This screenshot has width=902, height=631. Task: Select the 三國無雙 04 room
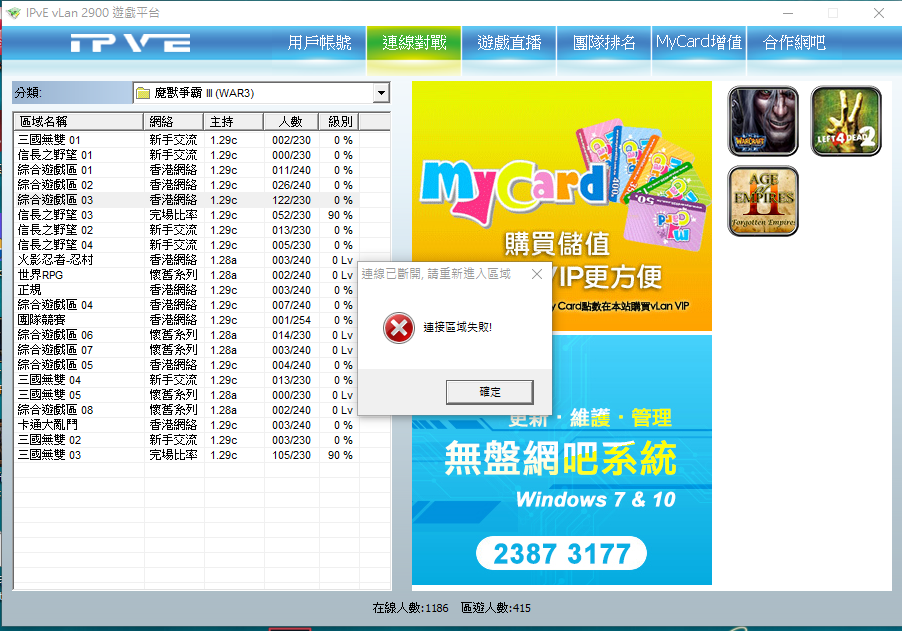click(x=187, y=380)
